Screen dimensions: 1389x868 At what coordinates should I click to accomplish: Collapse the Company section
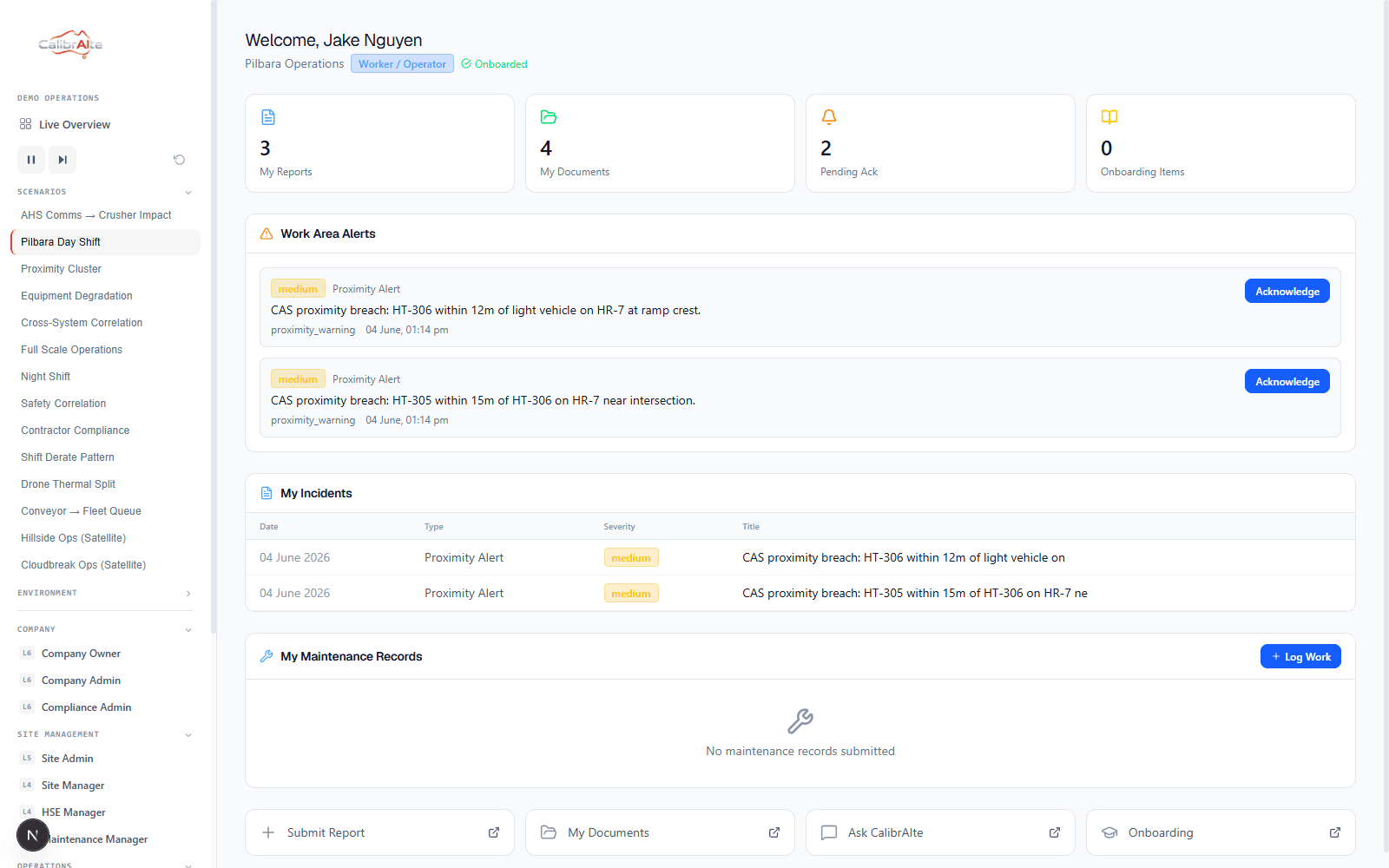pos(188,629)
